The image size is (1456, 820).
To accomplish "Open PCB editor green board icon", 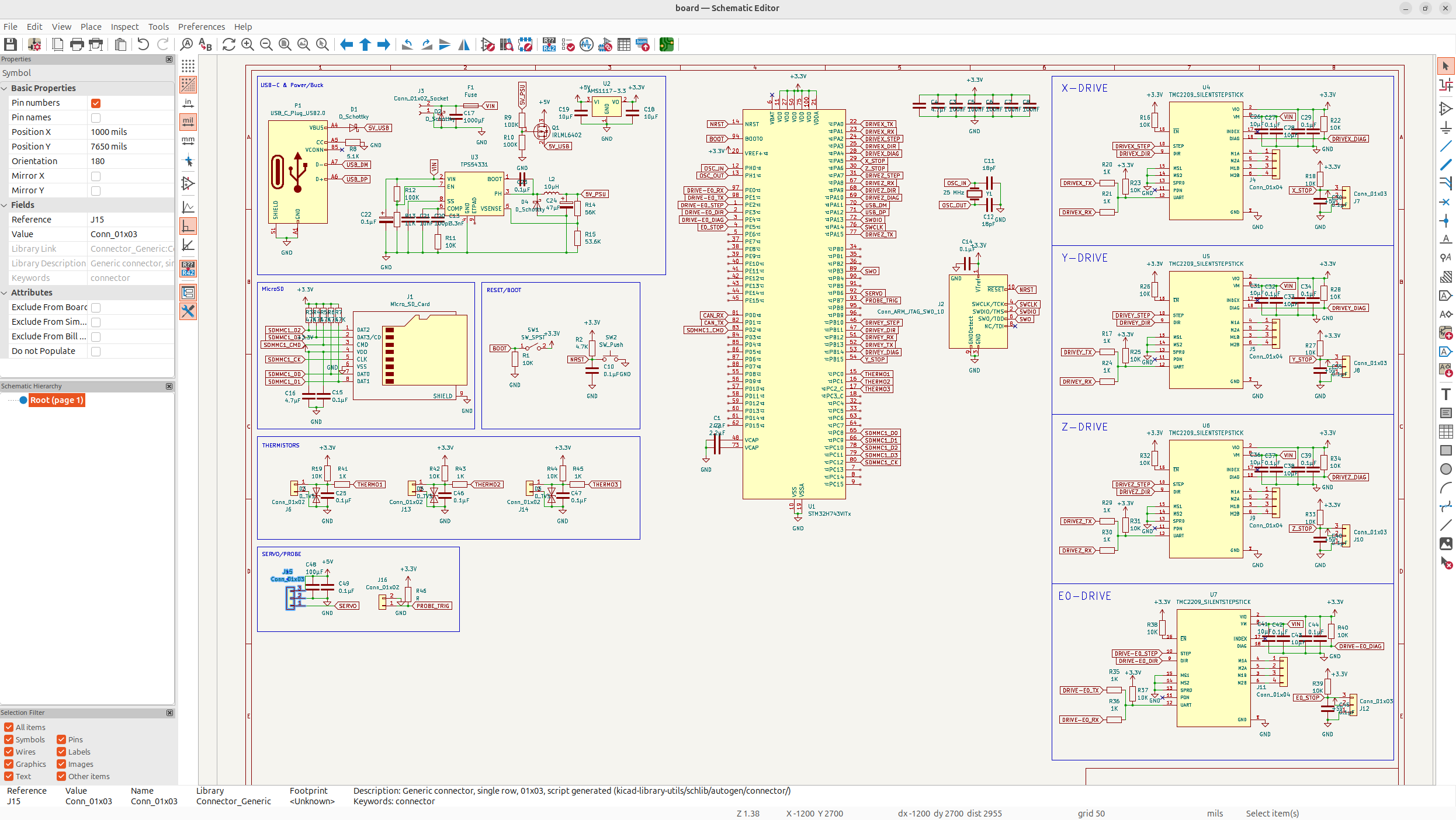I will pyautogui.click(x=667, y=44).
